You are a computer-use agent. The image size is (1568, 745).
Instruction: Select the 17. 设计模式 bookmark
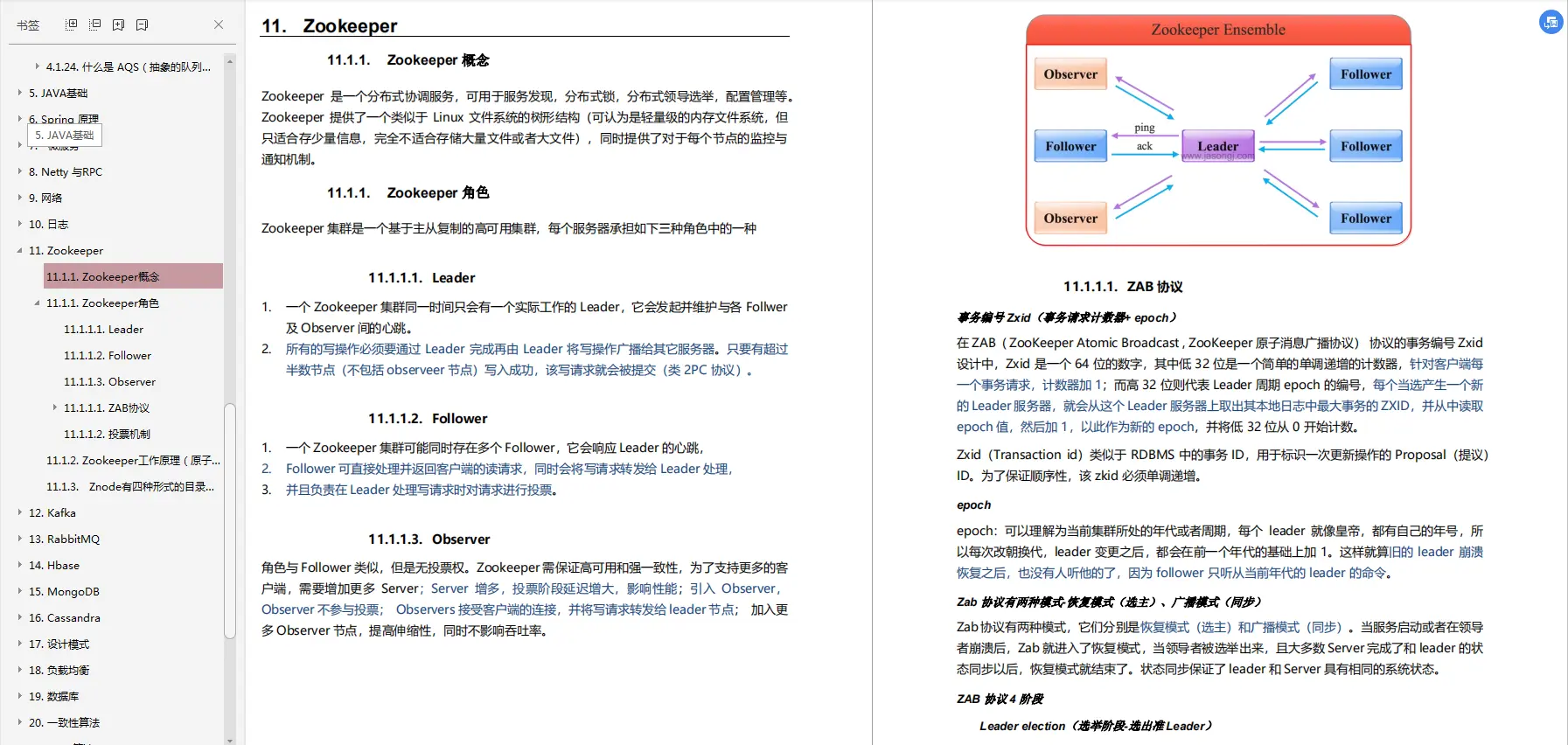click(59, 644)
